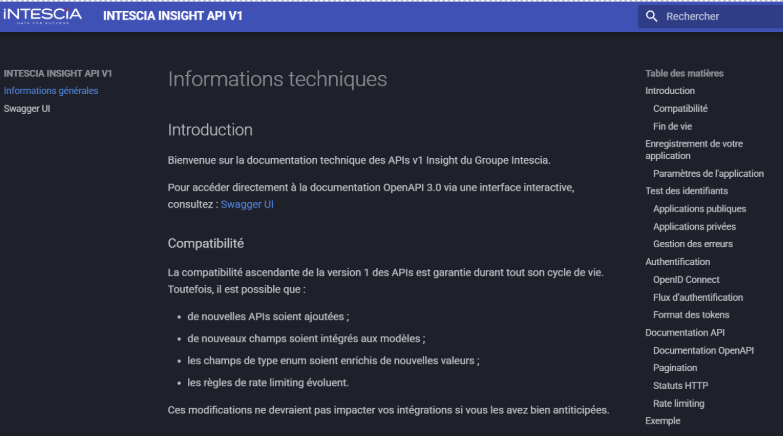Open the Swagger UI sidebar item
Screen dimensions: 783x436
(x=27, y=109)
